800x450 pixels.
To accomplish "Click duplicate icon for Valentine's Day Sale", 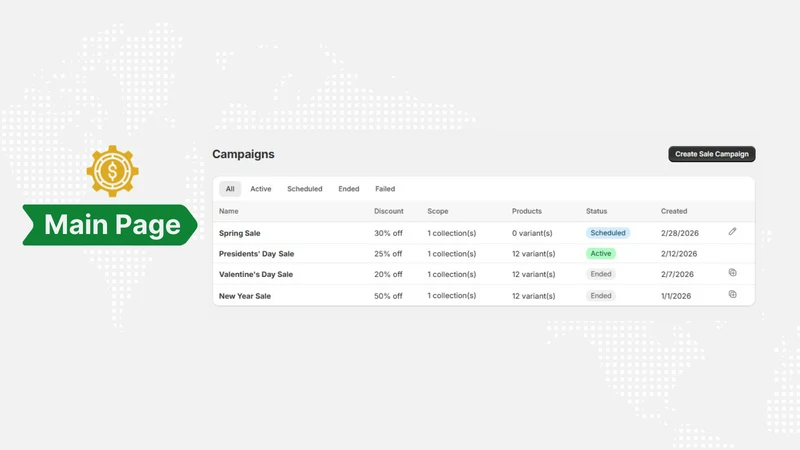I will pyautogui.click(x=732, y=272).
